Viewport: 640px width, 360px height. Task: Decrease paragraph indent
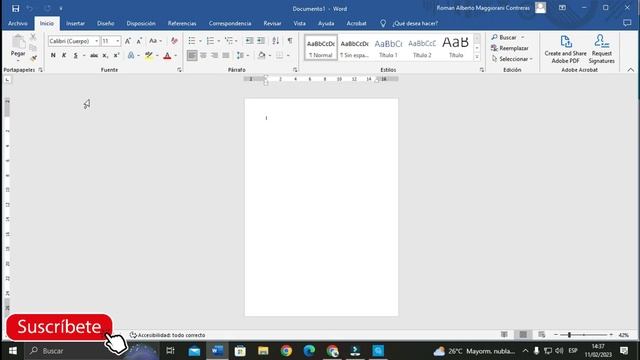[249, 41]
